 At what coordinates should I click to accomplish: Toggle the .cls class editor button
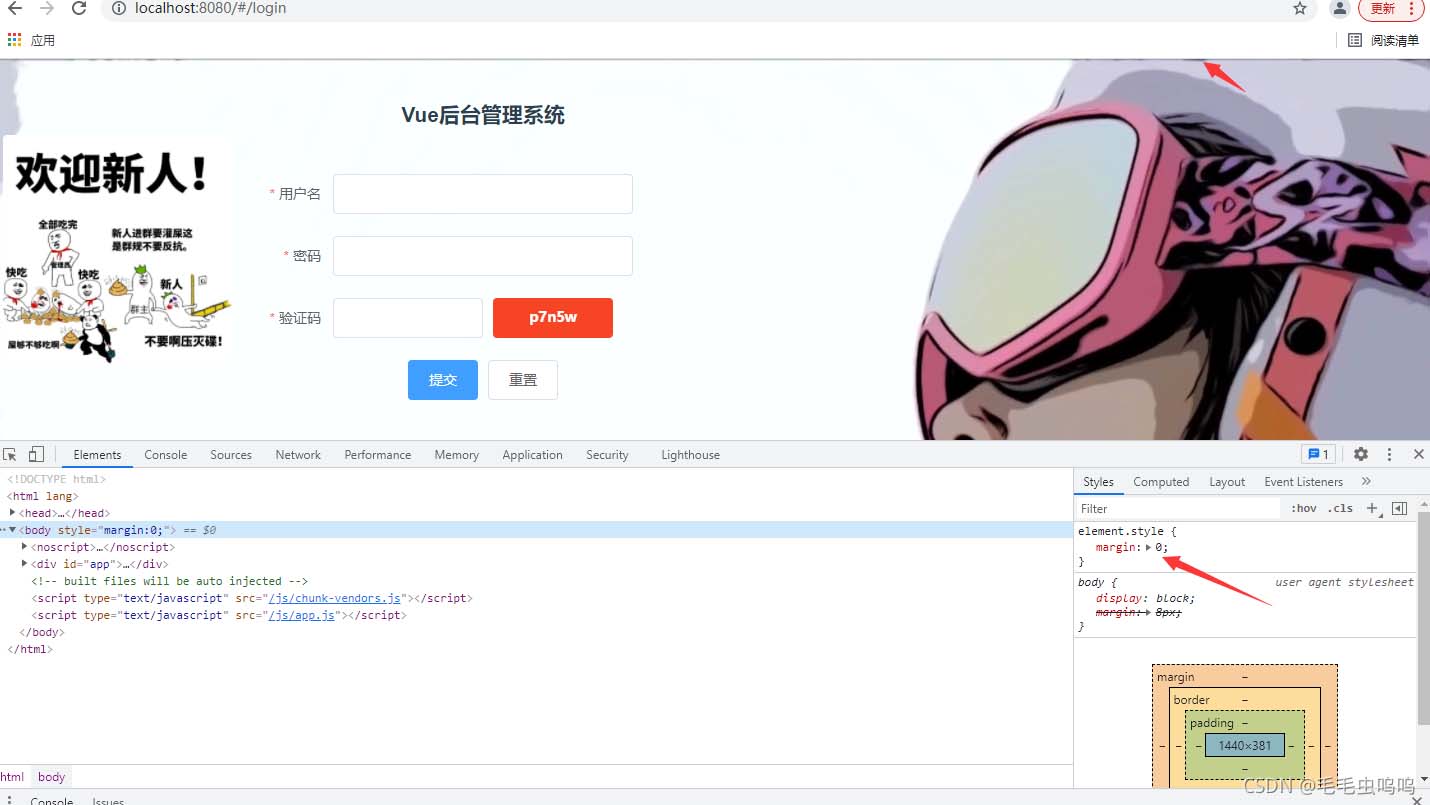point(1340,508)
